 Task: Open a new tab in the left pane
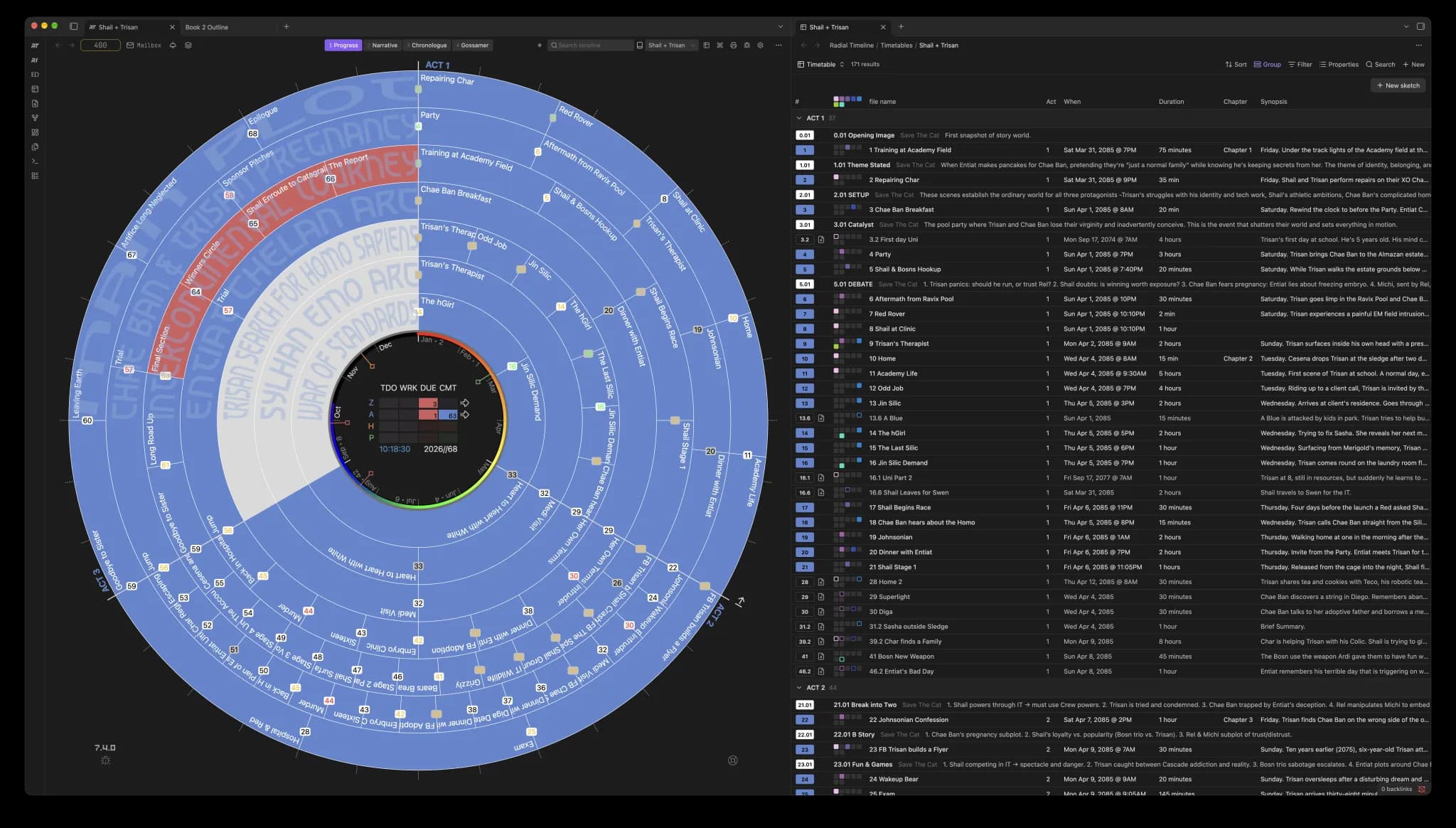coord(287,27)
